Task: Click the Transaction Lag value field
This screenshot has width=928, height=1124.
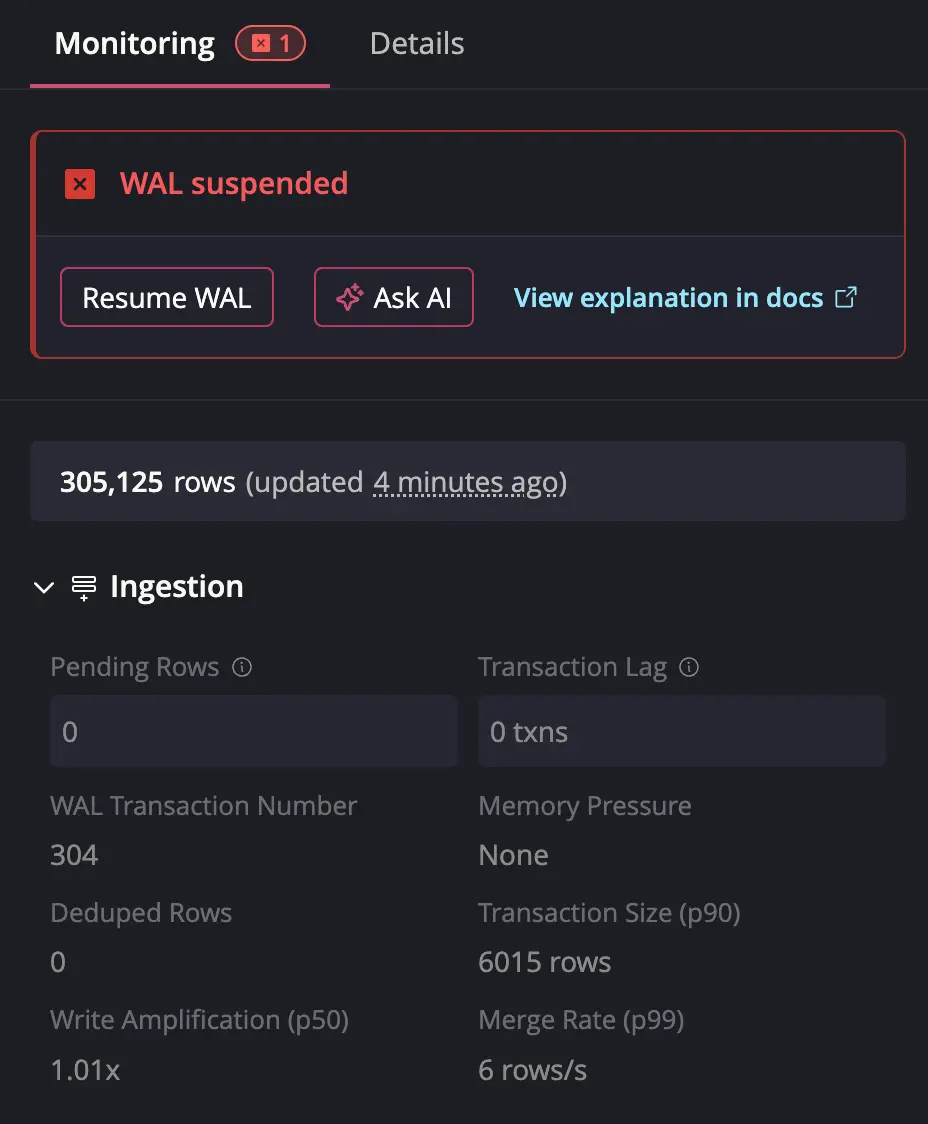Action: [x=682, y=732]
